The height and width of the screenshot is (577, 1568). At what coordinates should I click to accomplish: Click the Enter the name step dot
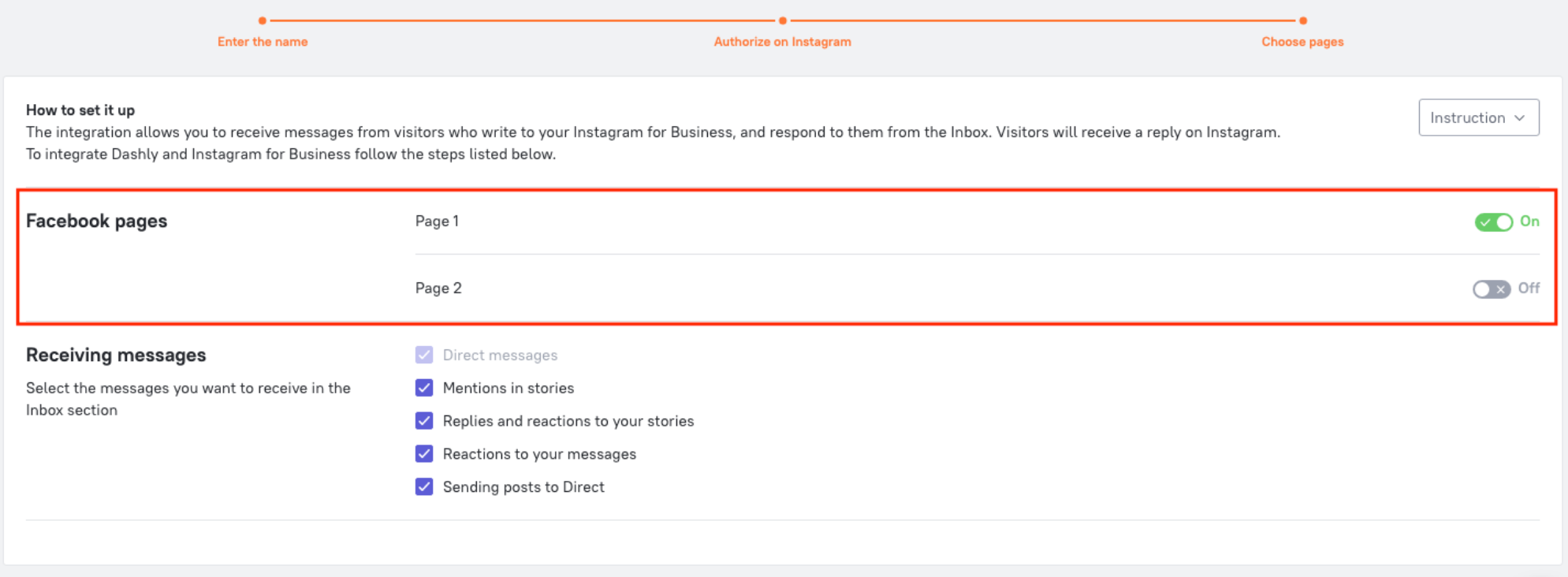pos(263,20)
